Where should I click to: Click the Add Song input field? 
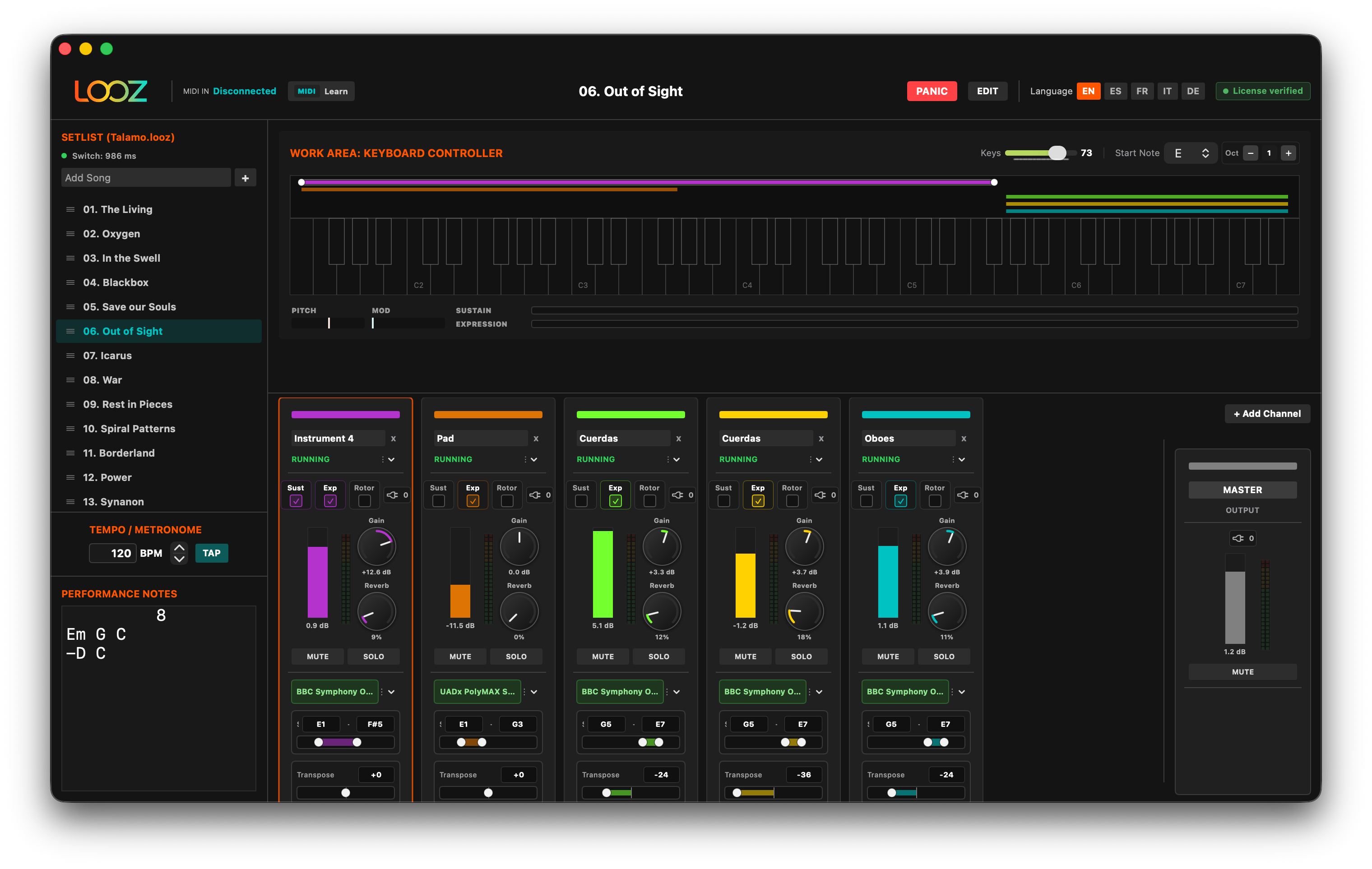click(146, 178)
